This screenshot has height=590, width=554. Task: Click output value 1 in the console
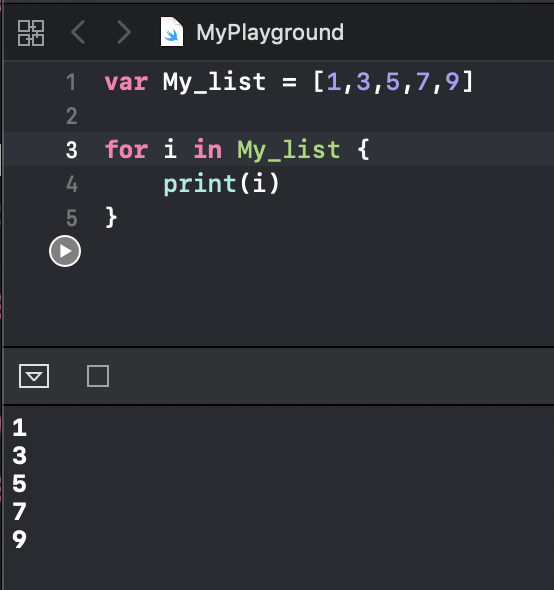tap(19, 427)
